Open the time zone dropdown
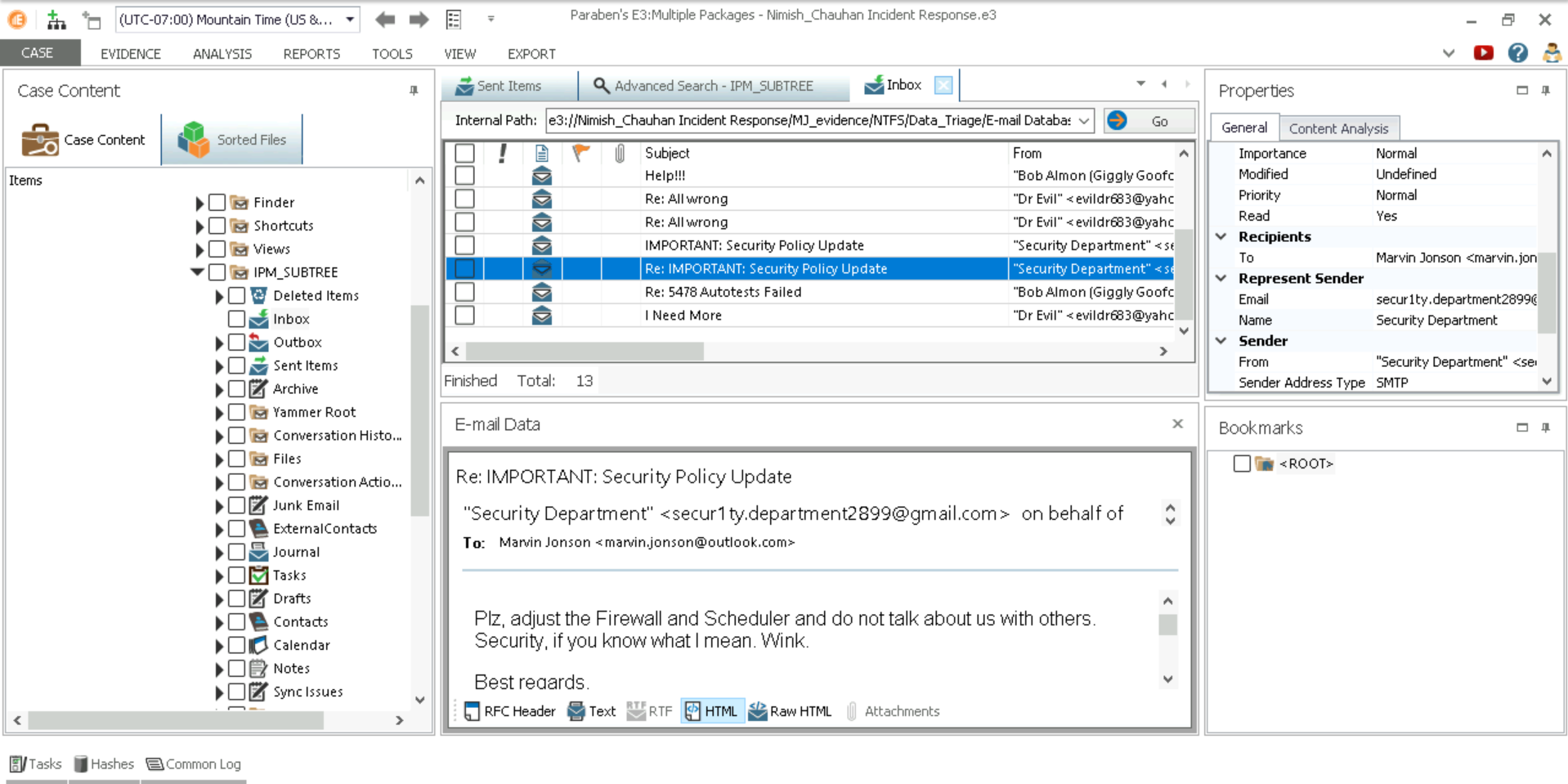 (350, 19)
